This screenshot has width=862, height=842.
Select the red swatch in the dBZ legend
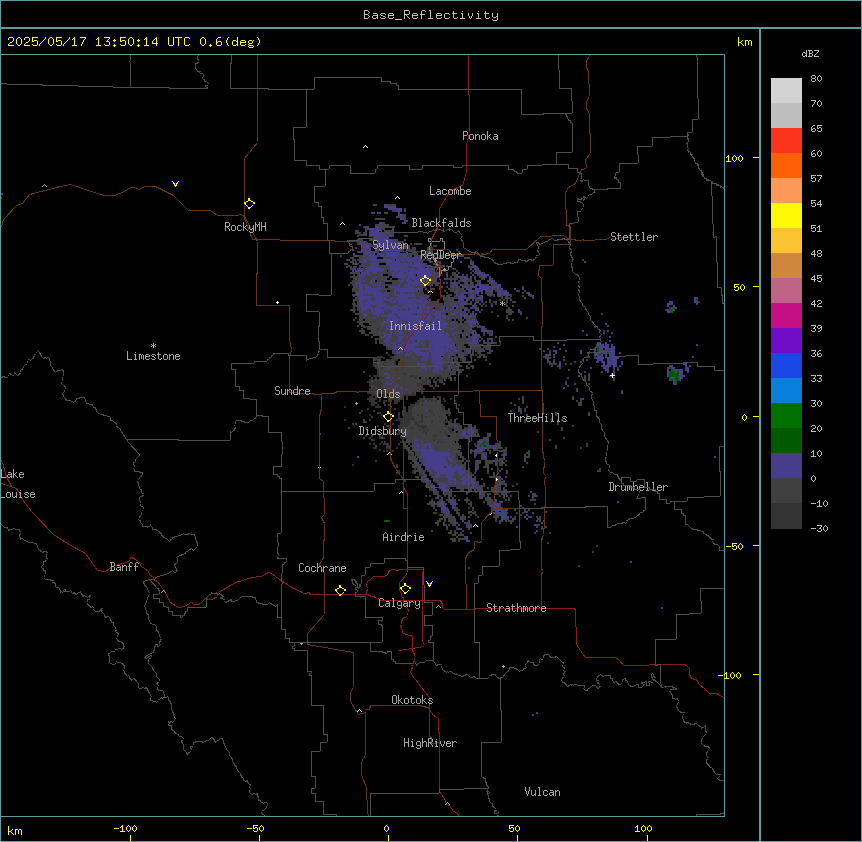(786, 141)
